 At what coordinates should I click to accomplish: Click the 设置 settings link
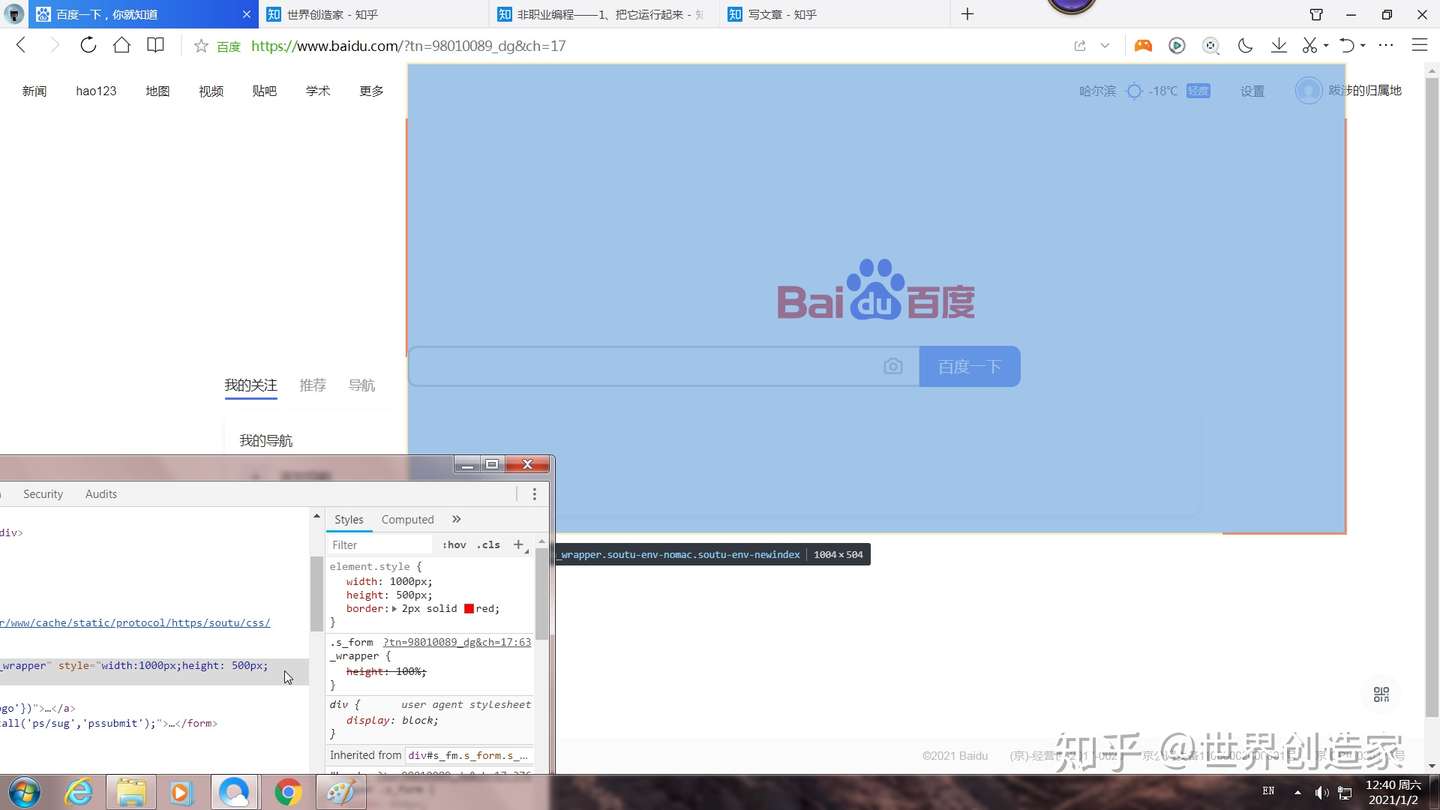click(1253, 91)
